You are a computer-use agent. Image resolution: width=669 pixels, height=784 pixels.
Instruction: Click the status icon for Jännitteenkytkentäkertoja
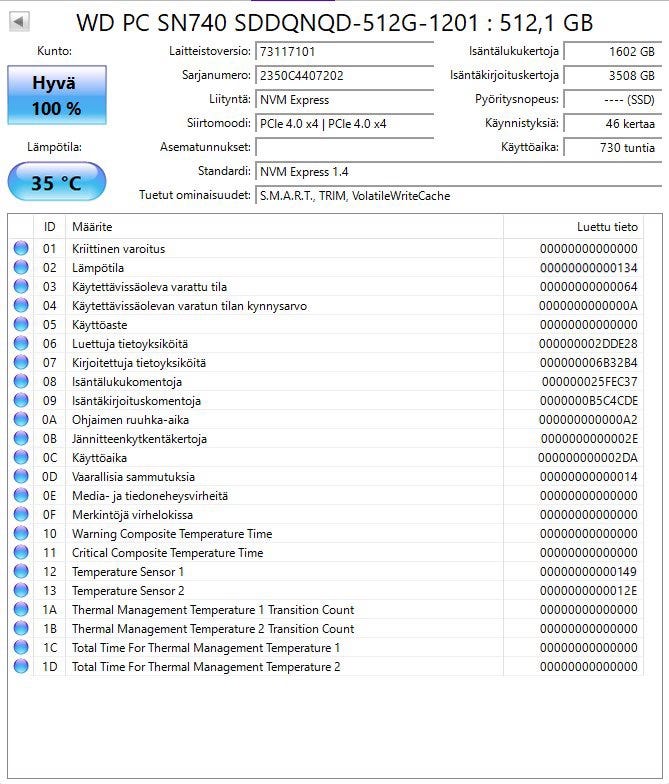click(x=21, y=438)
